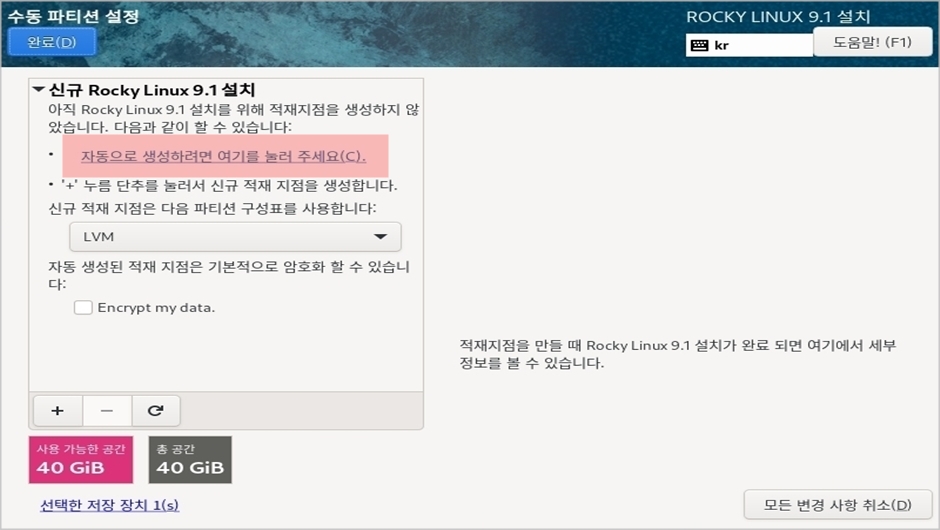This screenshot has width=940, height=530.
Task: Click the plus icon to add mount point
Action: (58, 411)
